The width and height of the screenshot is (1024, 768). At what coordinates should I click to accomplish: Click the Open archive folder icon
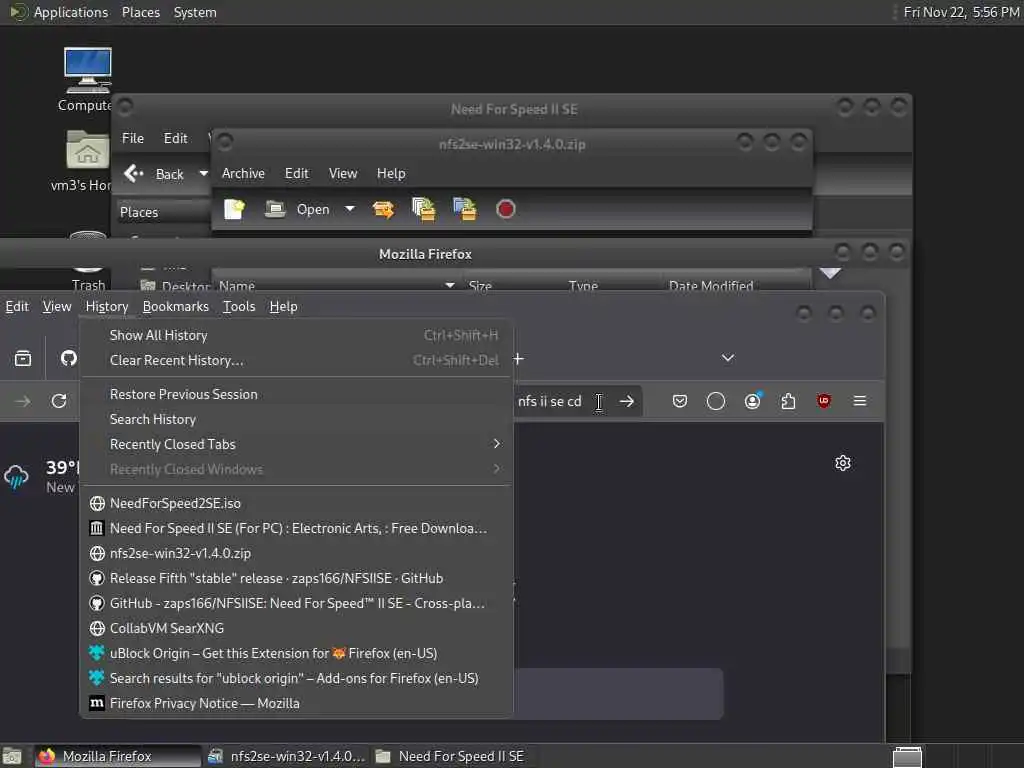[275, 209]
